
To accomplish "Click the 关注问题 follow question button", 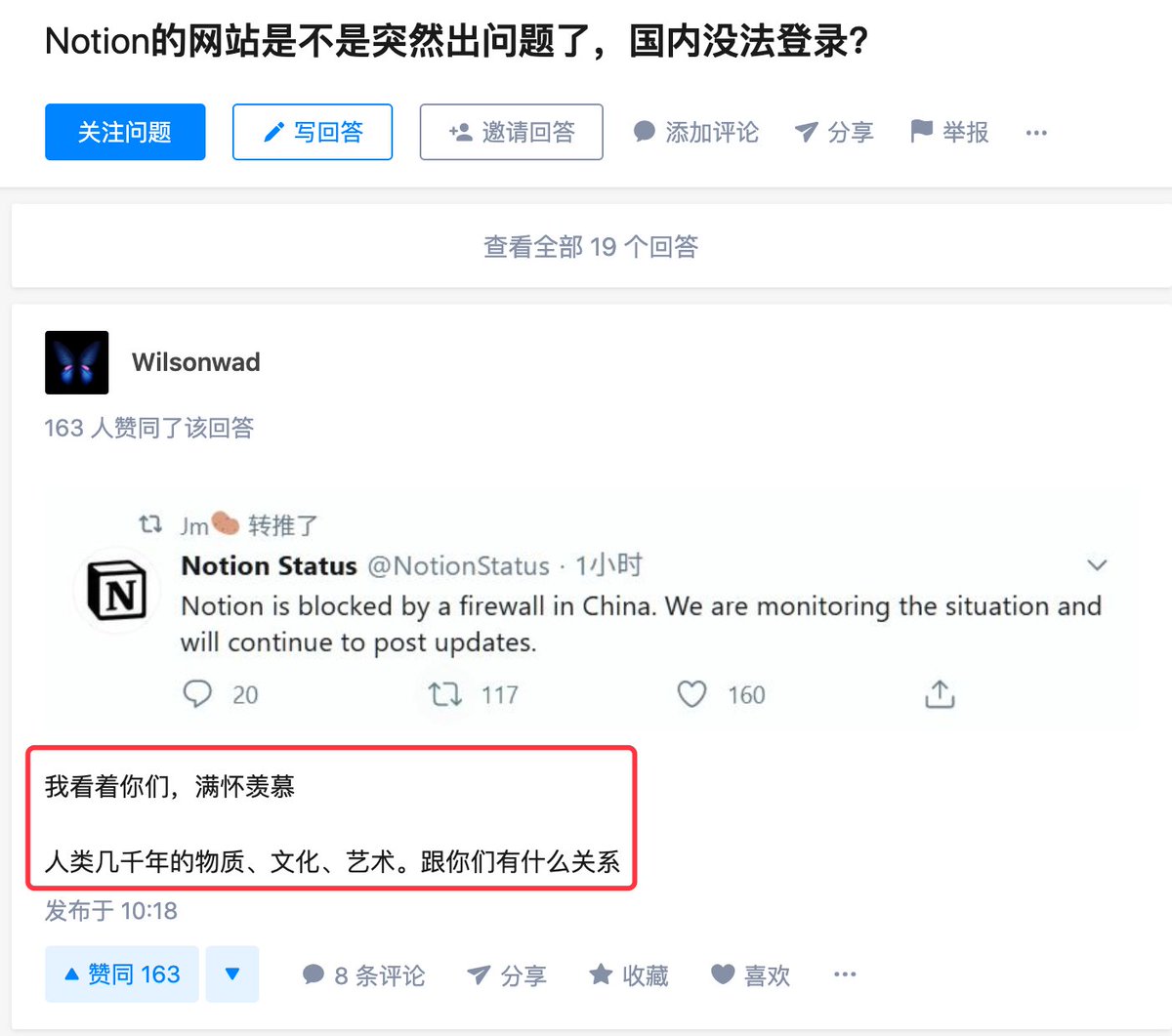I will (125, 132).
